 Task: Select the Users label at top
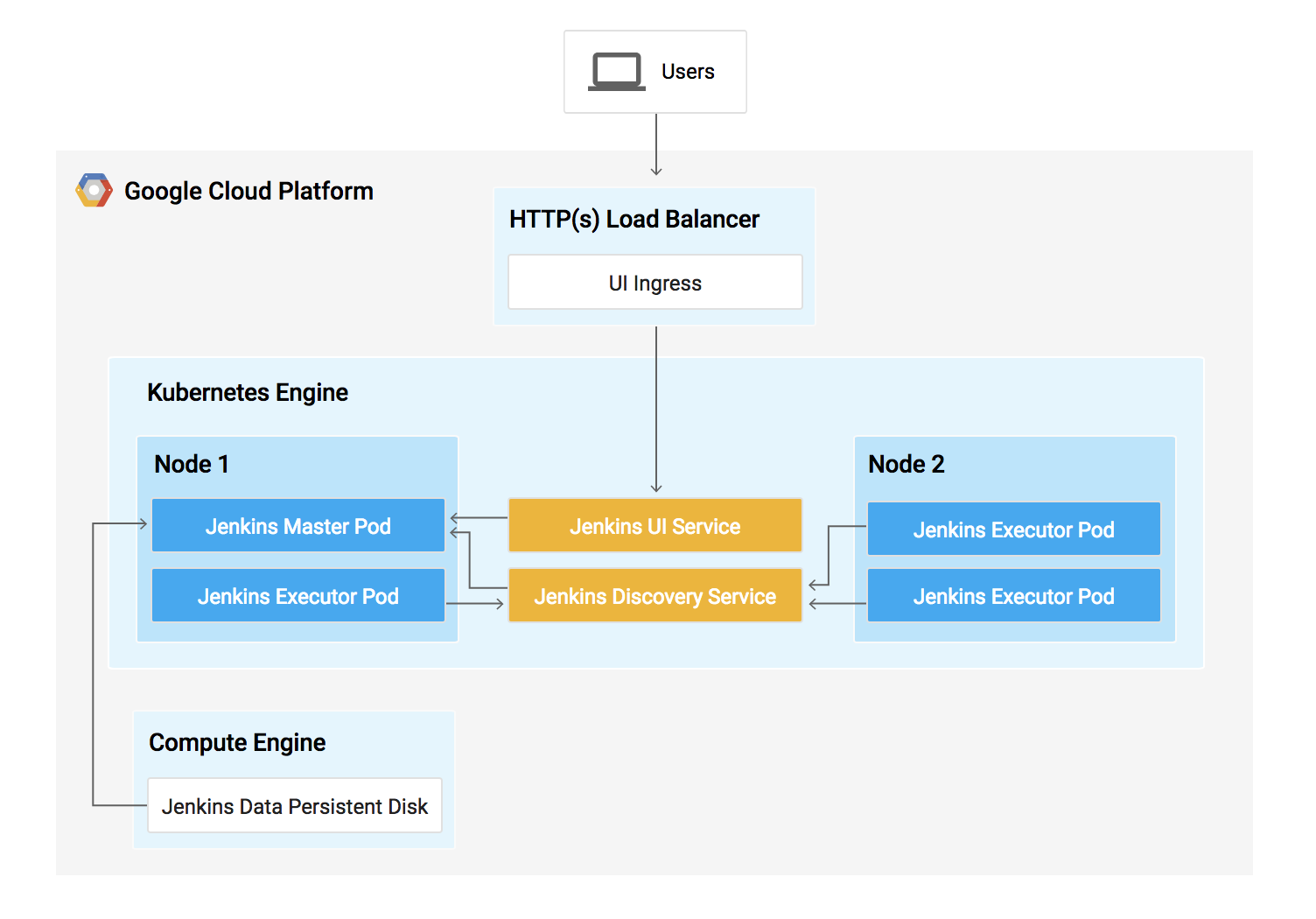tap(688, 72)
